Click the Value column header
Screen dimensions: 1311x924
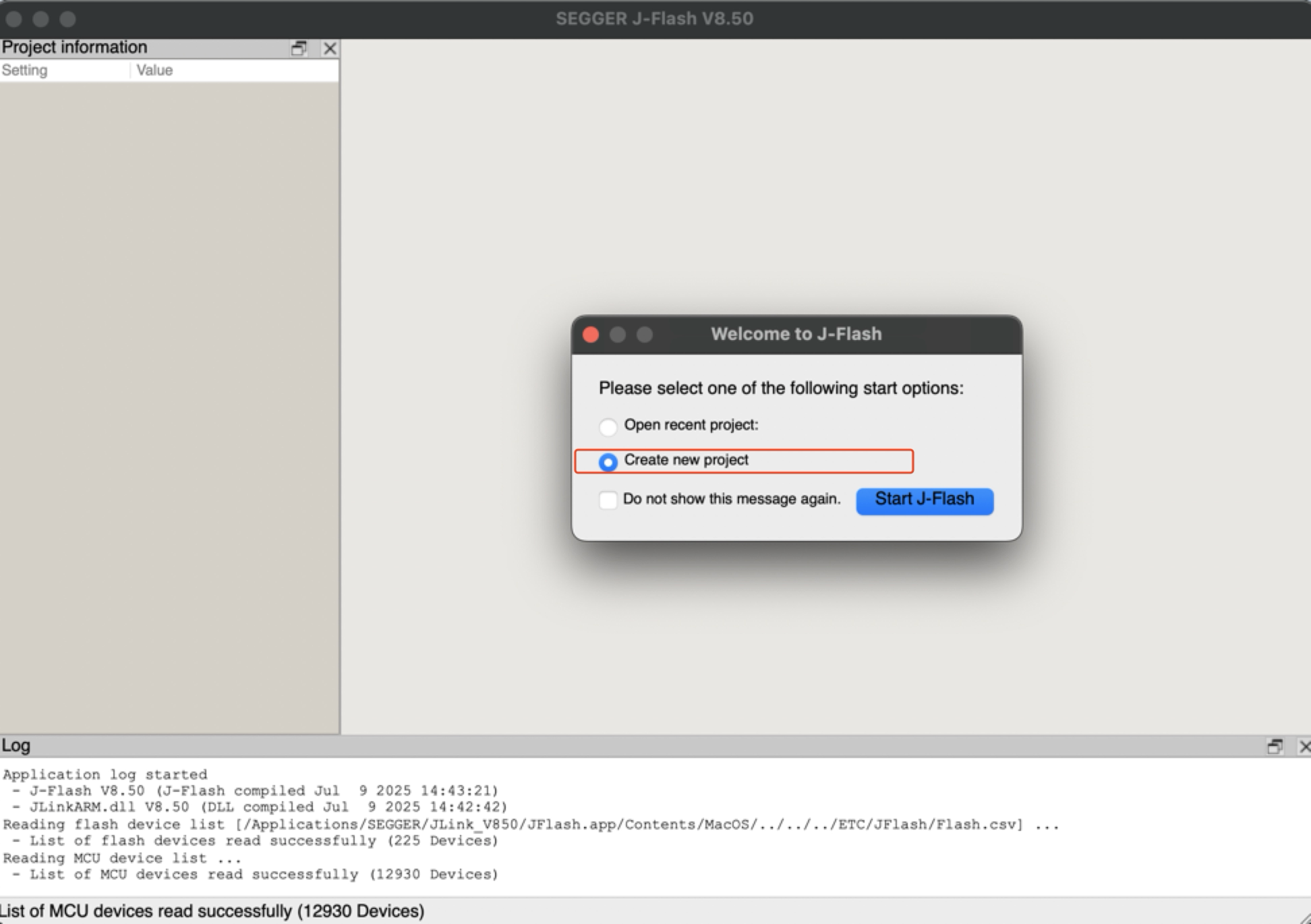pos(235,70)
